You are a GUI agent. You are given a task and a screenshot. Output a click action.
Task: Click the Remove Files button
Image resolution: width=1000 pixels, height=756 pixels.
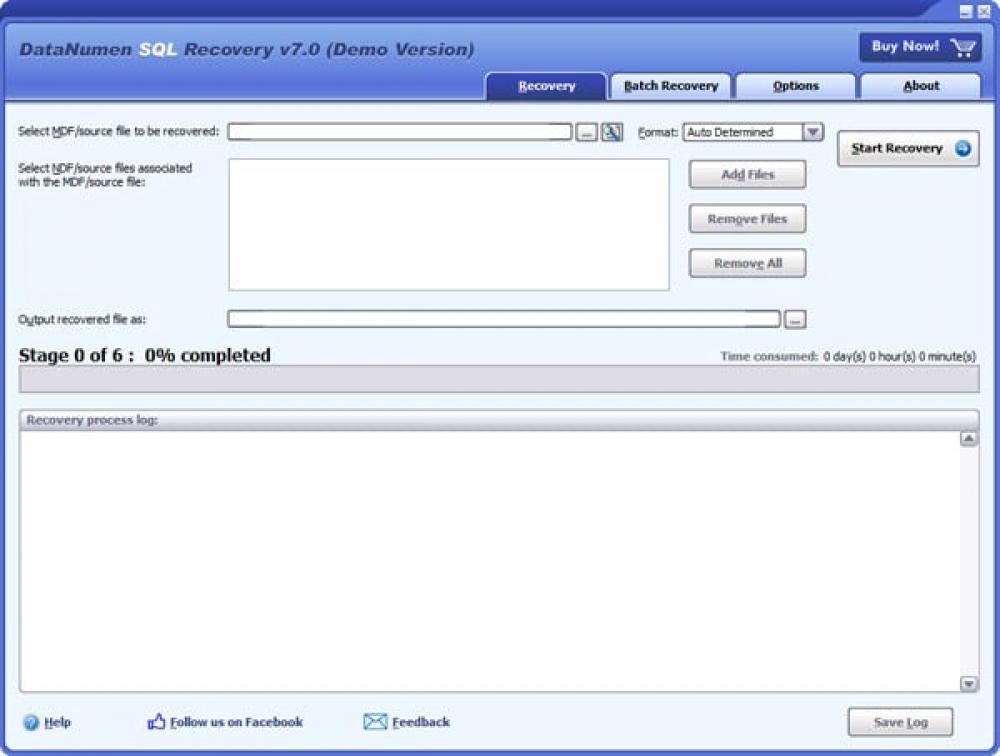click(x=746, y=218)
